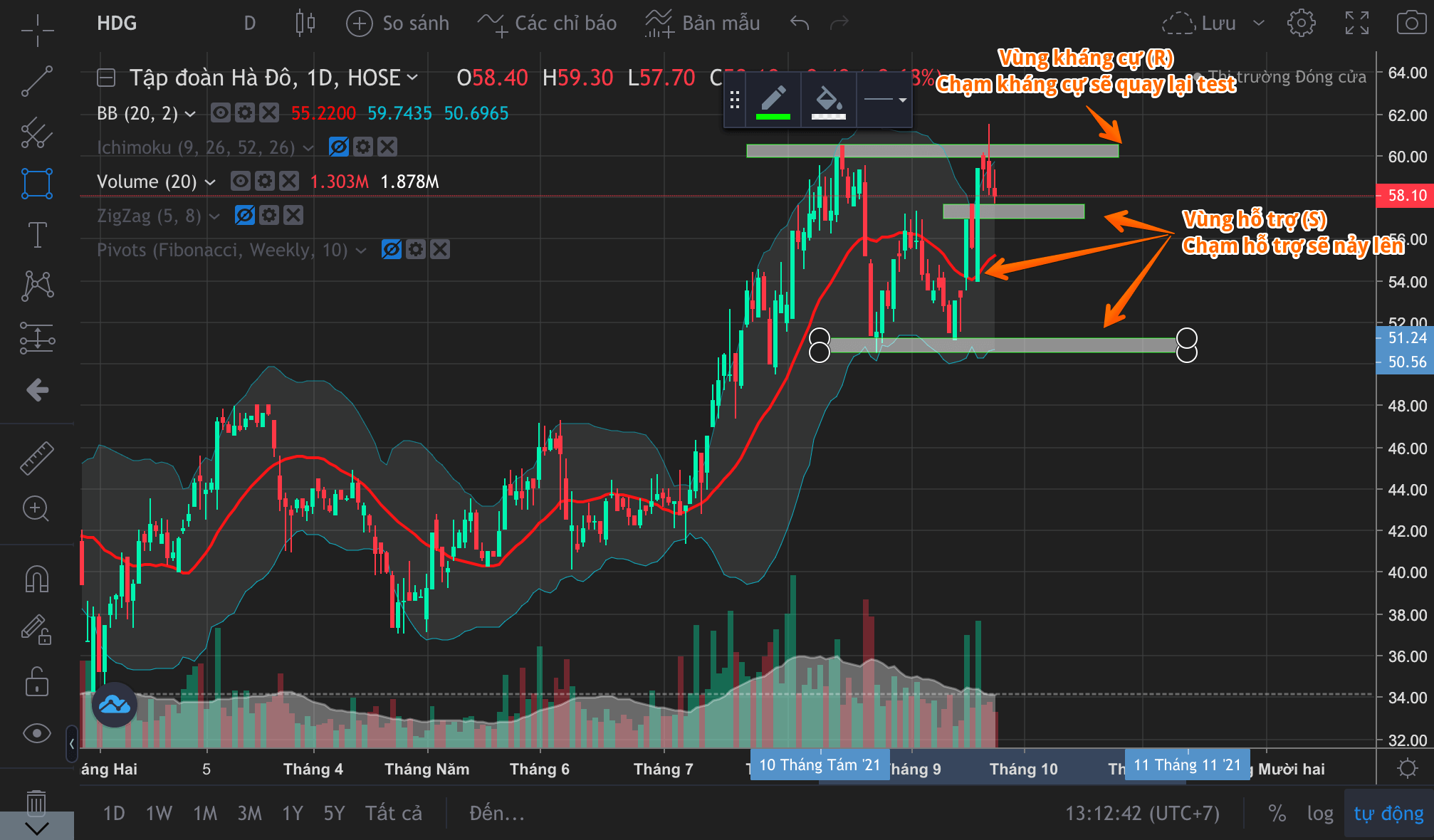This screenshot has width=1434, height=840.
Task: Toggle the log scale button
Action: pyautogui.click(x=1319, y=813)
